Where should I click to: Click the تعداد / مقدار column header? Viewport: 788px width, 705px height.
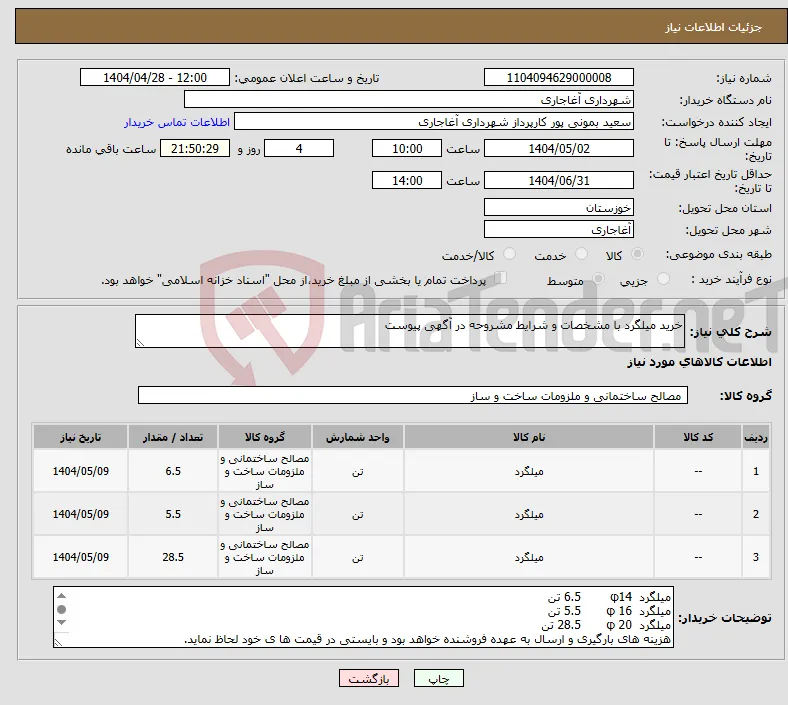pyautogui.click(x=172, y=437)
